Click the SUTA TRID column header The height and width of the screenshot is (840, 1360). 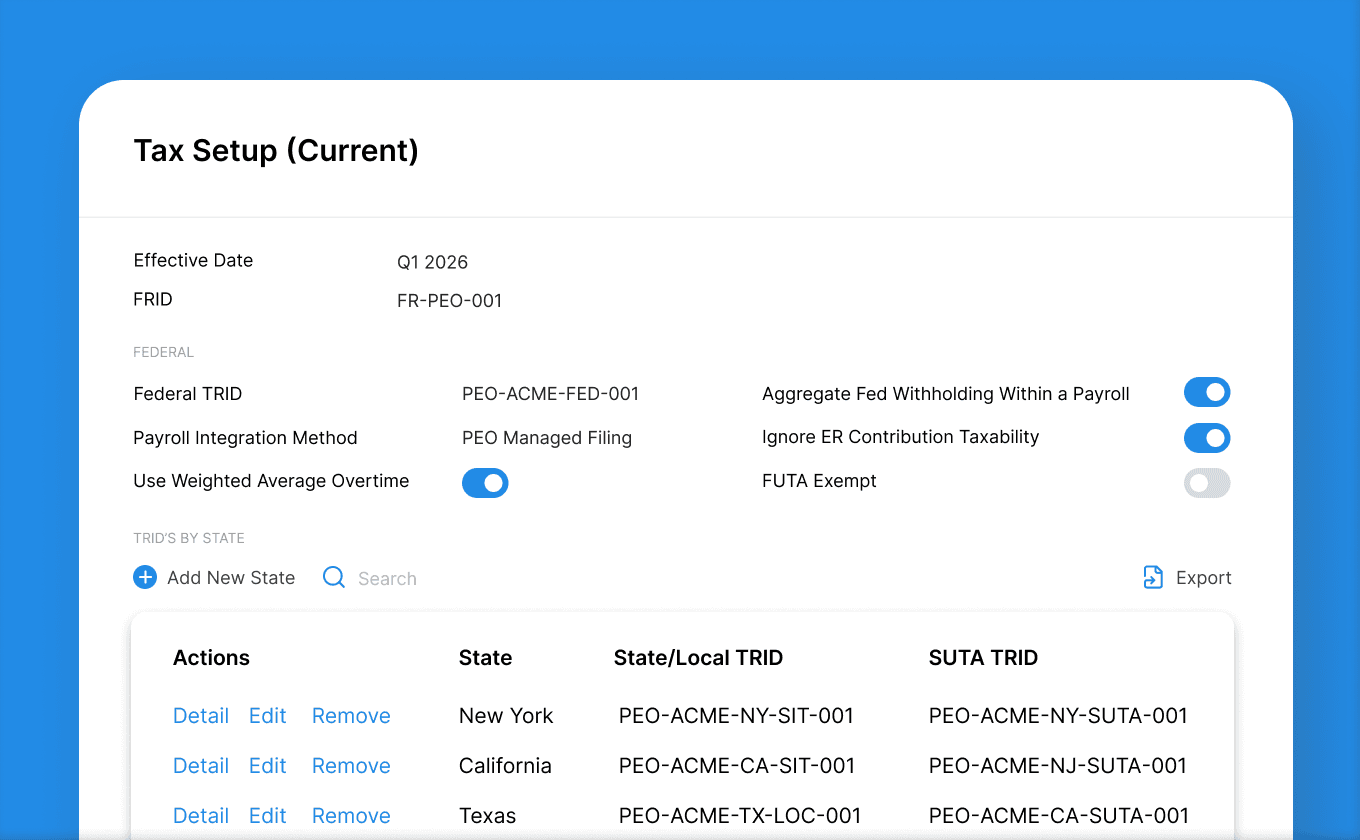tap(983, 657)
